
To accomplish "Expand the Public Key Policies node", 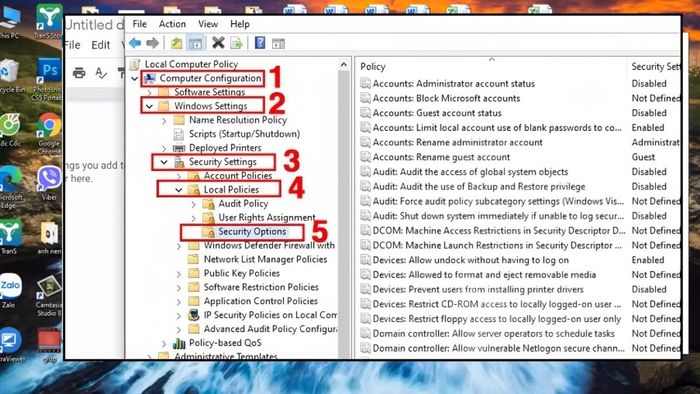I will [x=179, y=274].
